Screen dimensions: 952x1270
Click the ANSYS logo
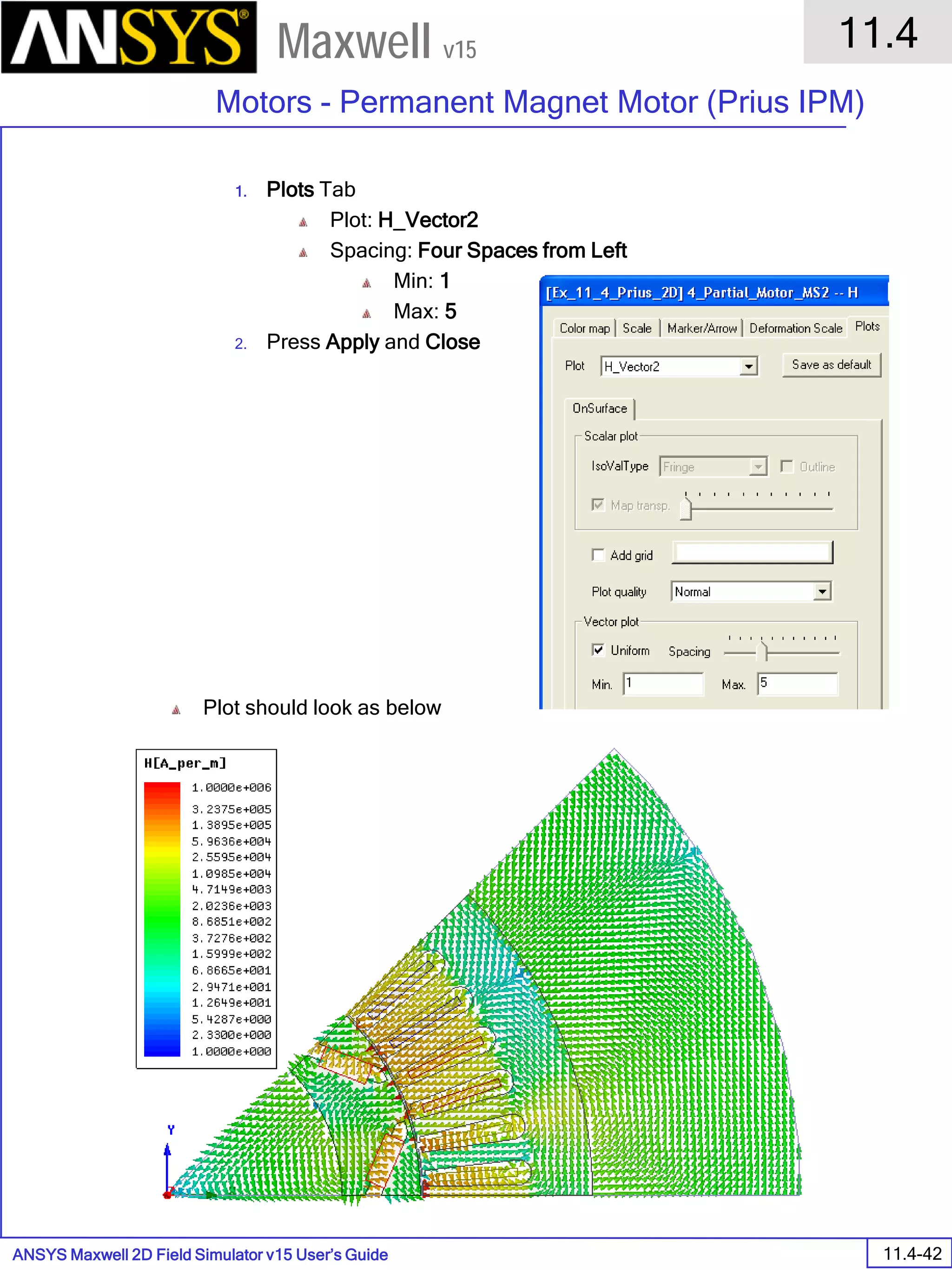pos(129,37)
